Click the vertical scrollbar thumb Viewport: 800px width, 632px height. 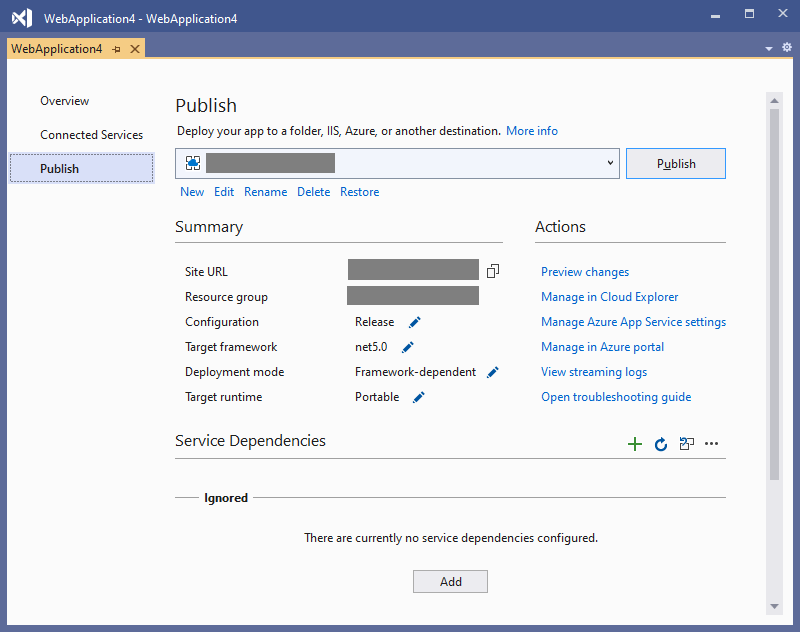tap(774, 294)
